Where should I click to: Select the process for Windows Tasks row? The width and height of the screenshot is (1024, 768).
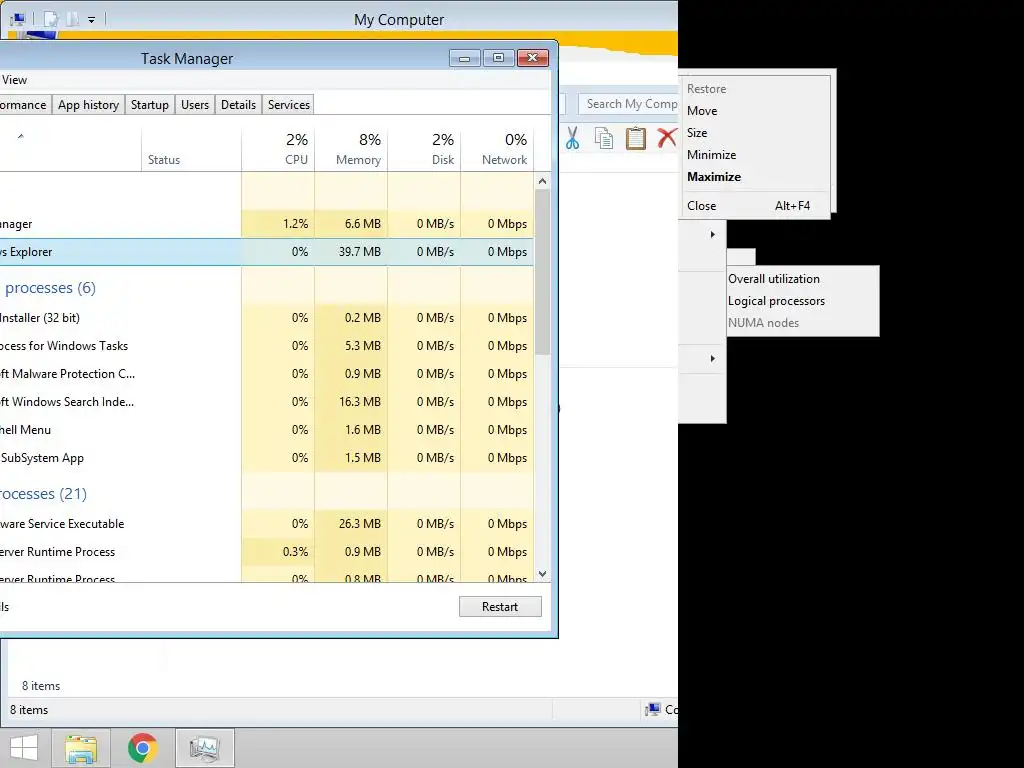[266, 346]
